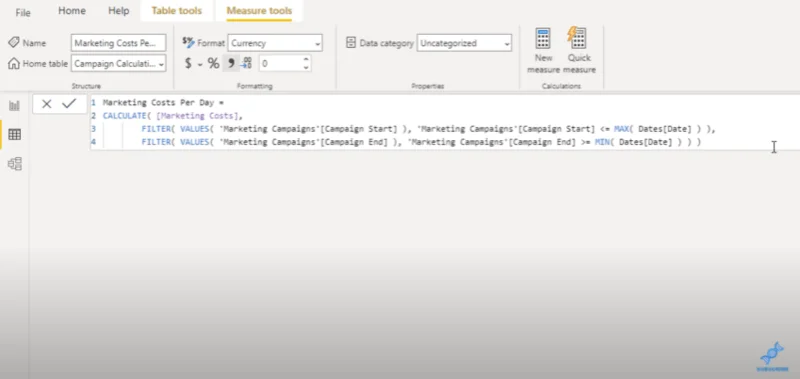Click the Name tag icon
This screenshot has width=800, height=379.
tap(14, 43)
